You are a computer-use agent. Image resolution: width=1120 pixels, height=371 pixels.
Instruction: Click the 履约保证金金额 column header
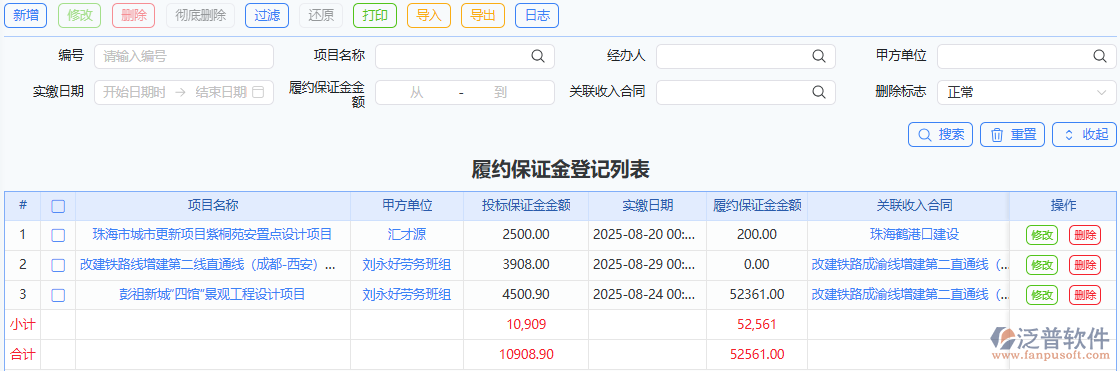pos(757,205)
